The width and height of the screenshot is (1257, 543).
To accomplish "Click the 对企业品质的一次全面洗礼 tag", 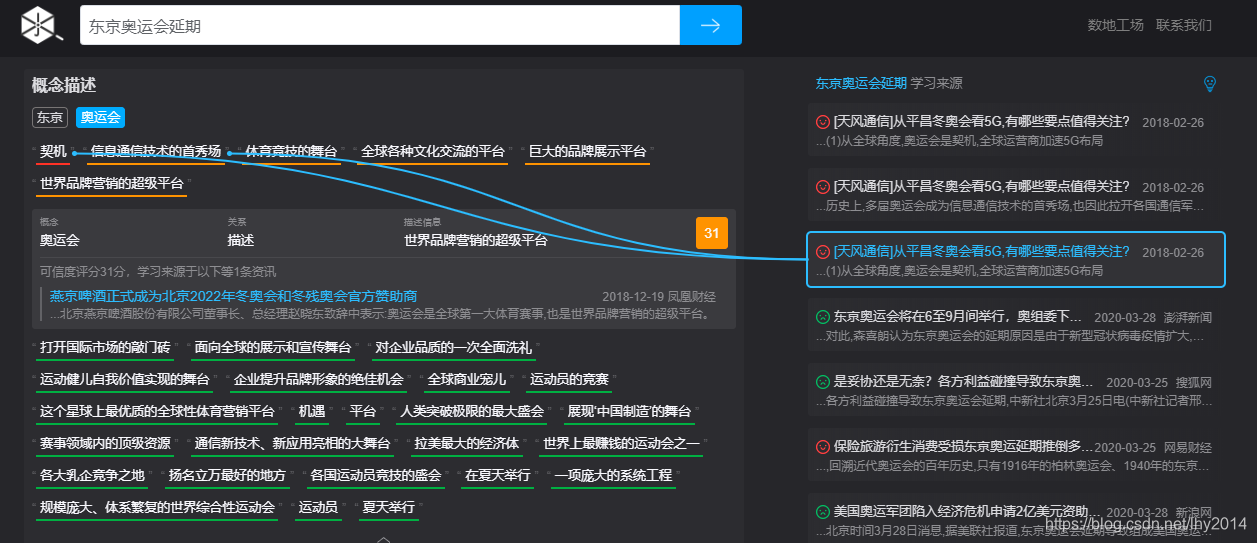I will click(453, 348).
